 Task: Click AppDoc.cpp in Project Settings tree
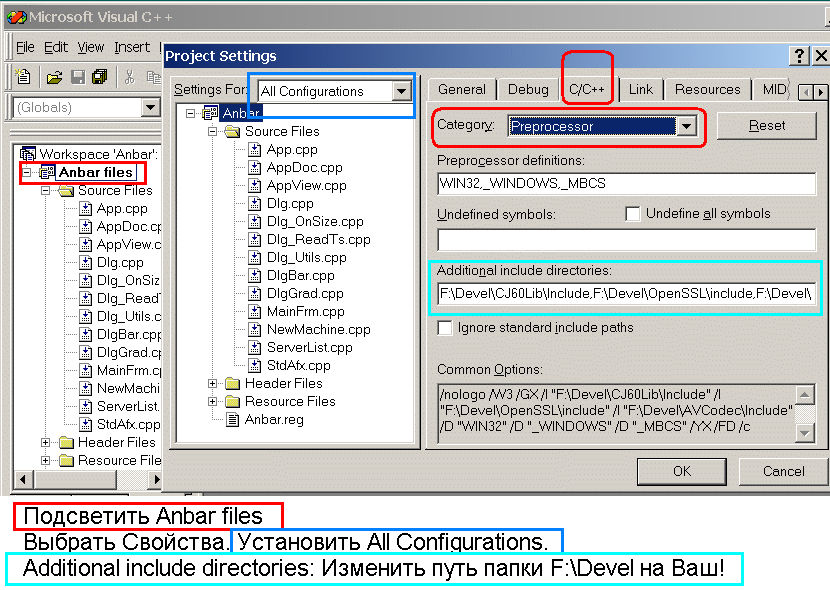304,167
